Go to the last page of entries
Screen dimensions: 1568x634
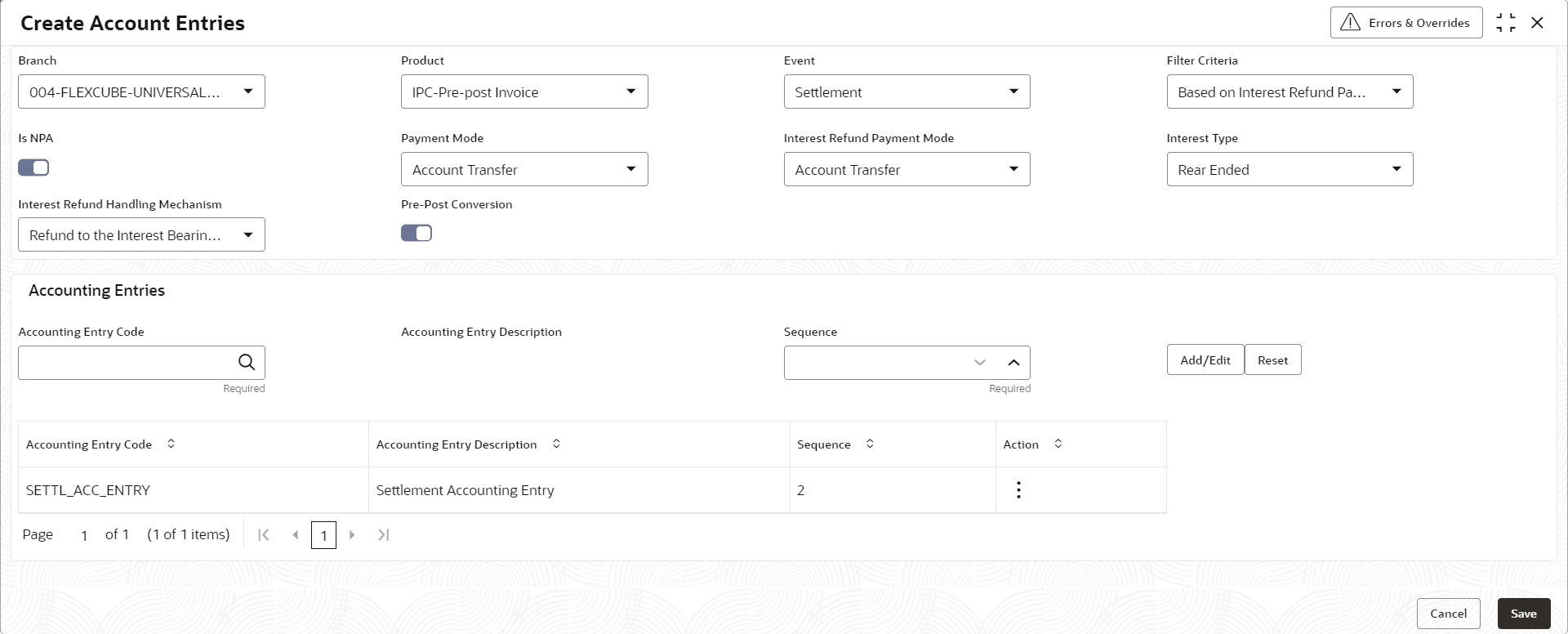383,535
